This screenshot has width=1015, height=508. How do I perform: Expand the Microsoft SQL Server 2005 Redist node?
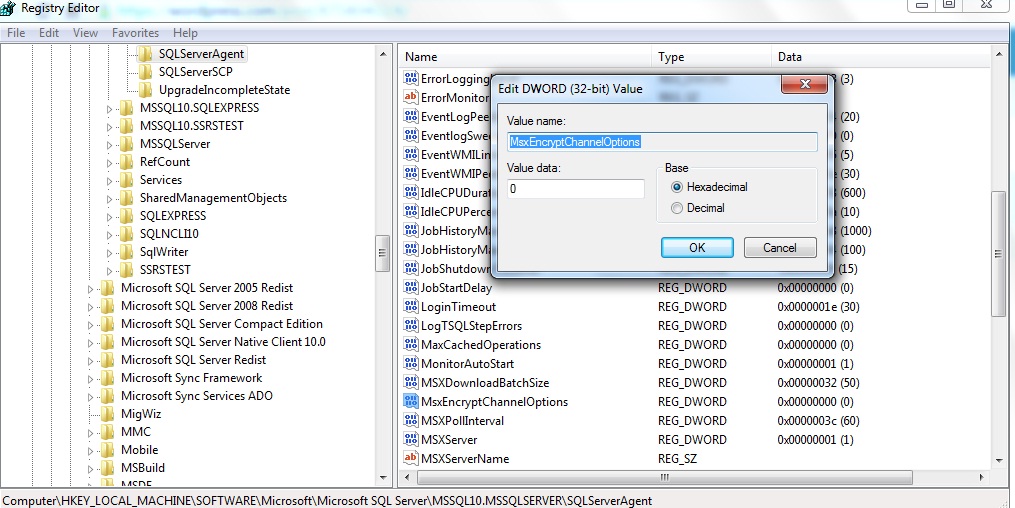[91, 288]
